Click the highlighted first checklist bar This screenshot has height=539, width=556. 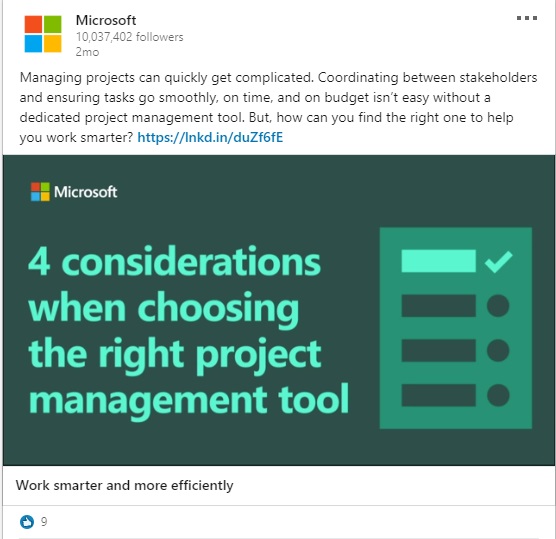pyautogui.click(x=439, y=261)
